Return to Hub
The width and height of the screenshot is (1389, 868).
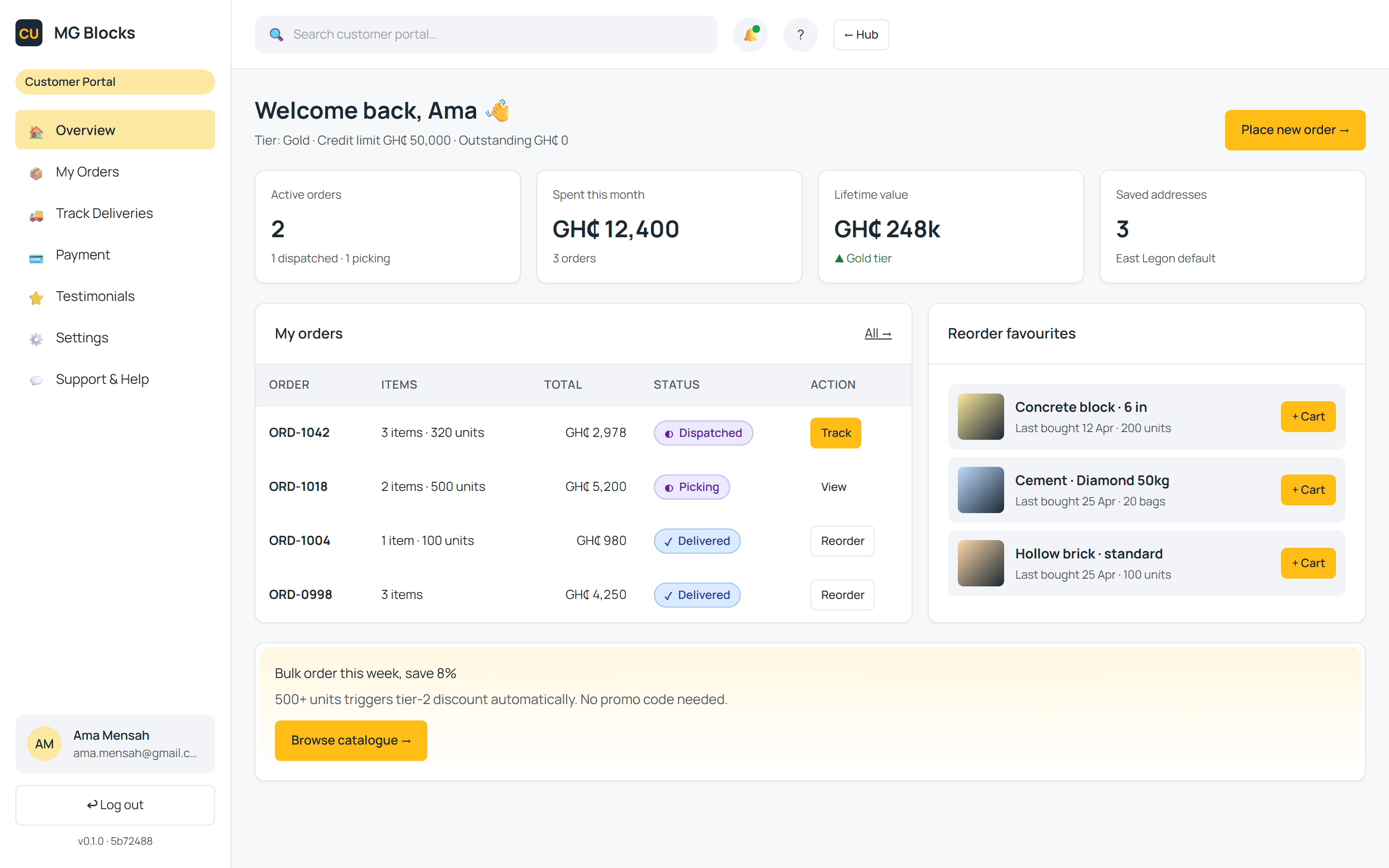861,34
